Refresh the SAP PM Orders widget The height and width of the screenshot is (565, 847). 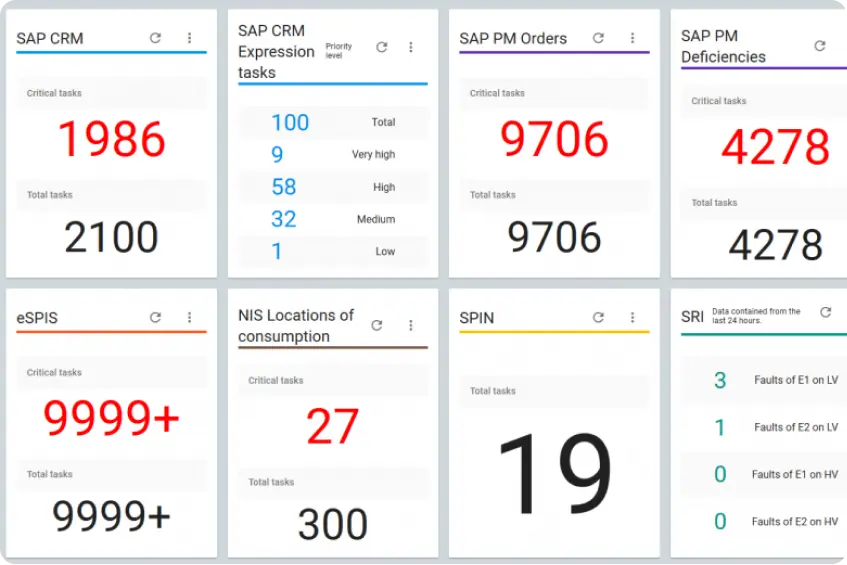click(x=598, y=38)
